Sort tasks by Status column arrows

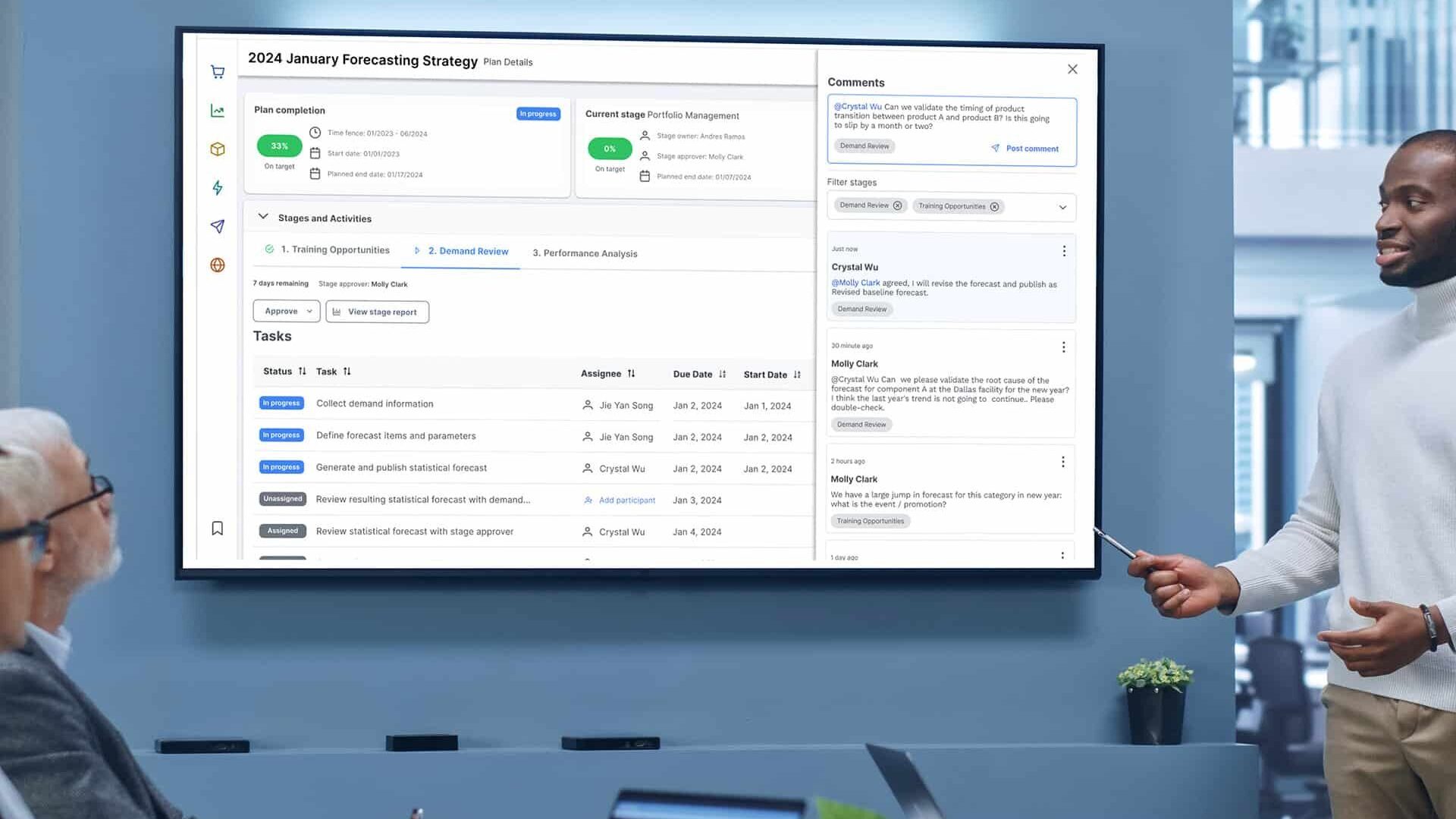[x=303, y=371]
